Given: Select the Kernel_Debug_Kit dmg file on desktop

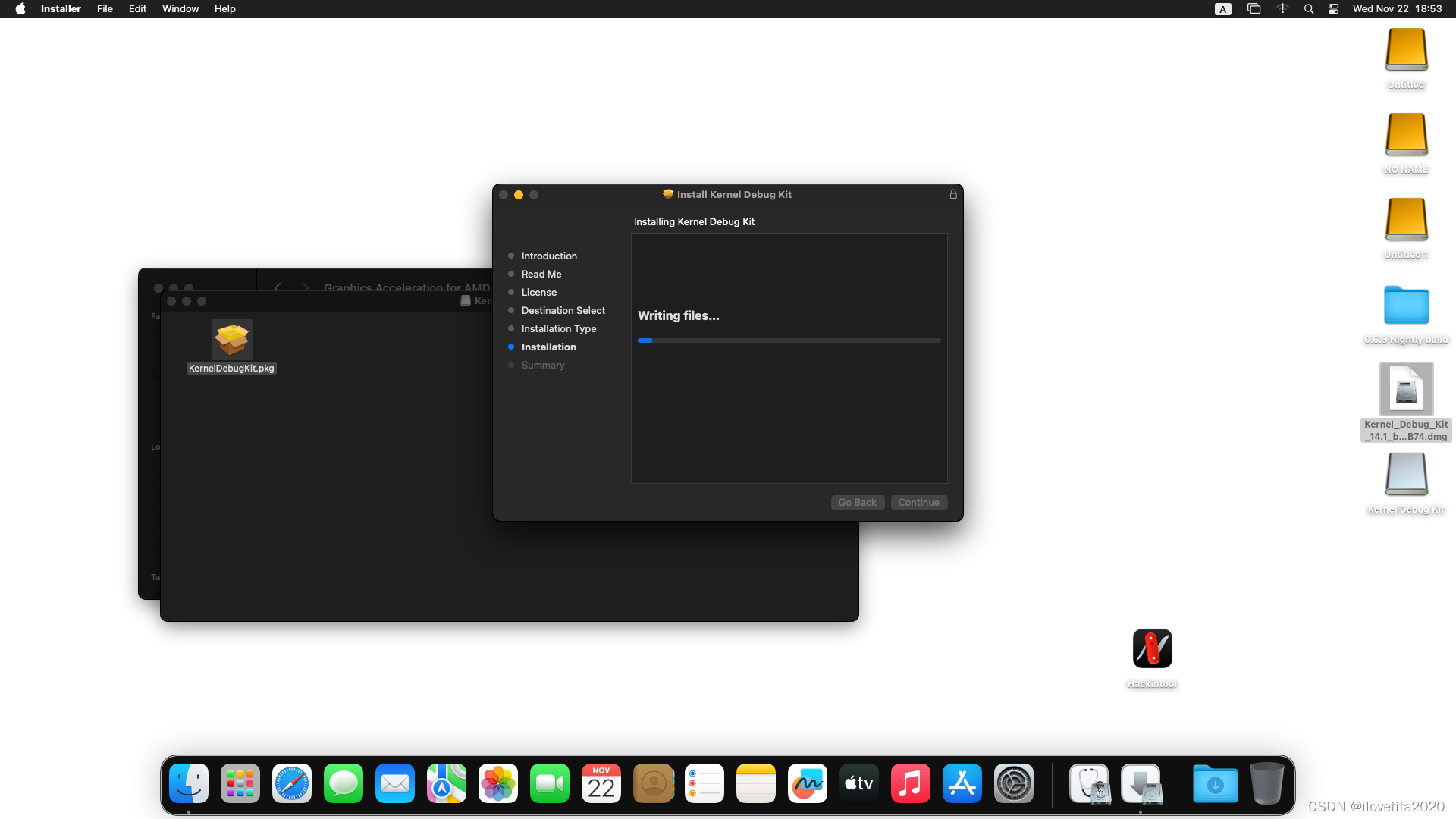Looking at the screenshot, I should tap(1406, 390).
